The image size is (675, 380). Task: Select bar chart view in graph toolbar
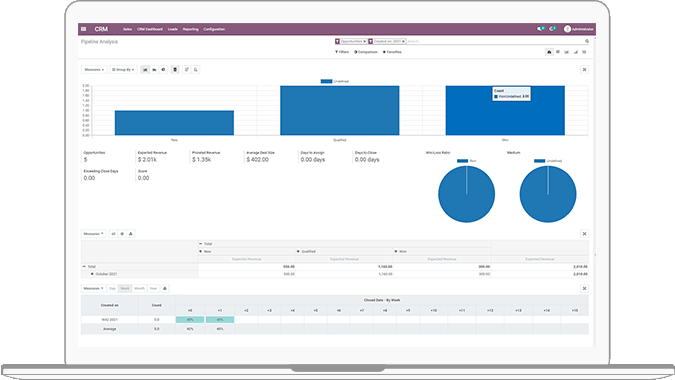coord(145,69)
